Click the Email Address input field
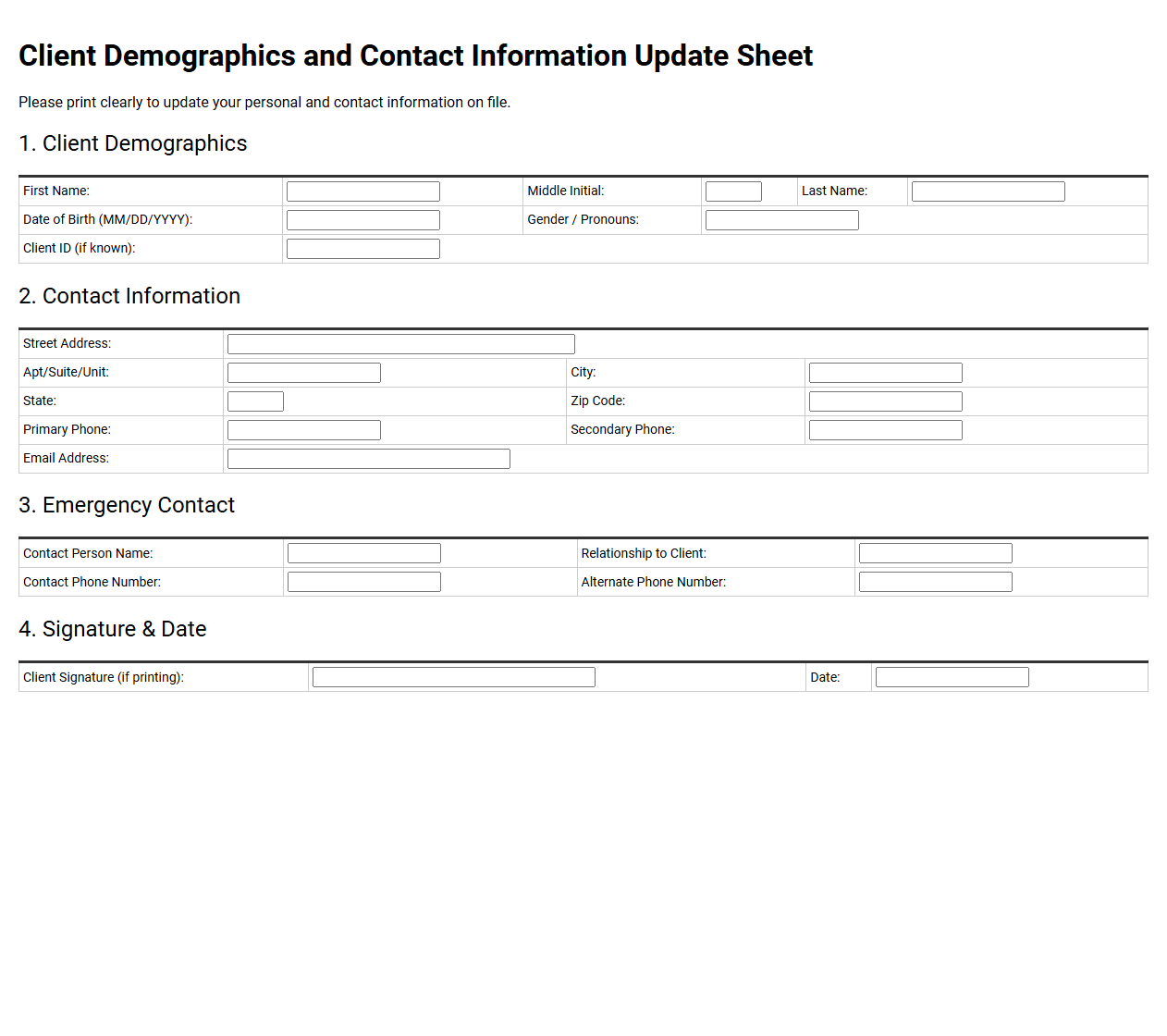This screenshot has height=1036, width=1167. tap(369, 459)
